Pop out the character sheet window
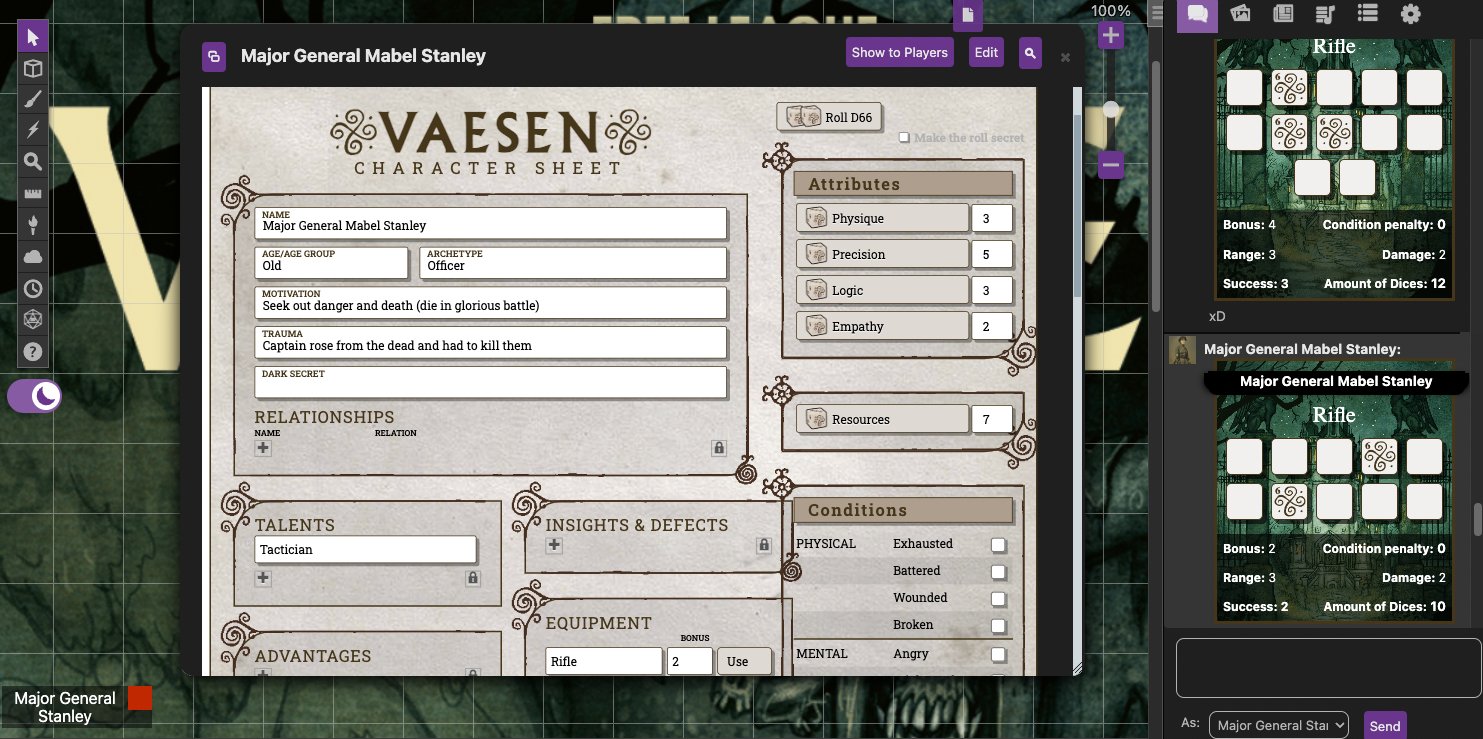The height and width of the screenshot is (739, 1483). click(214, 55)
